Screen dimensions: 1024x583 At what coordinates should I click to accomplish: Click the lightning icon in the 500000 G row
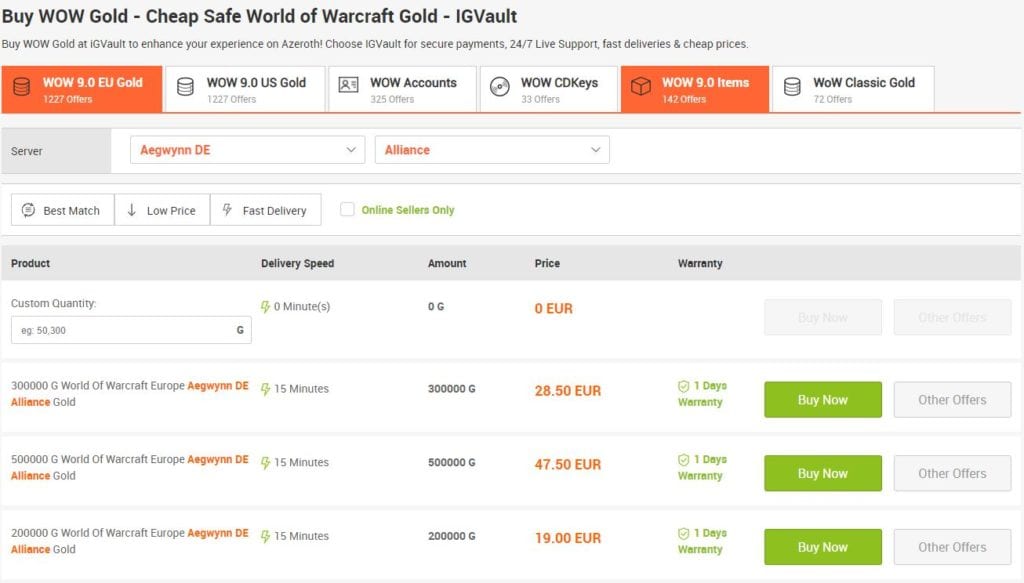pos(265,463)
